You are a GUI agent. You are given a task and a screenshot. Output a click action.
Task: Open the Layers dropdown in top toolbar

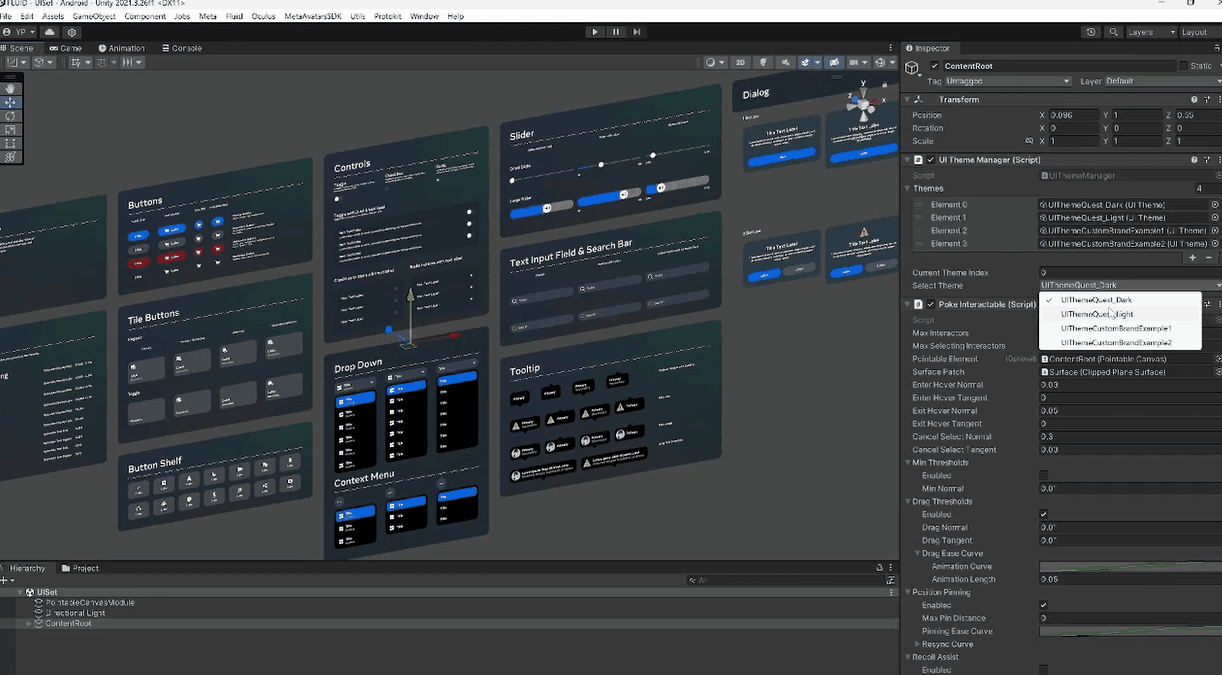(x=1151, y=32)
